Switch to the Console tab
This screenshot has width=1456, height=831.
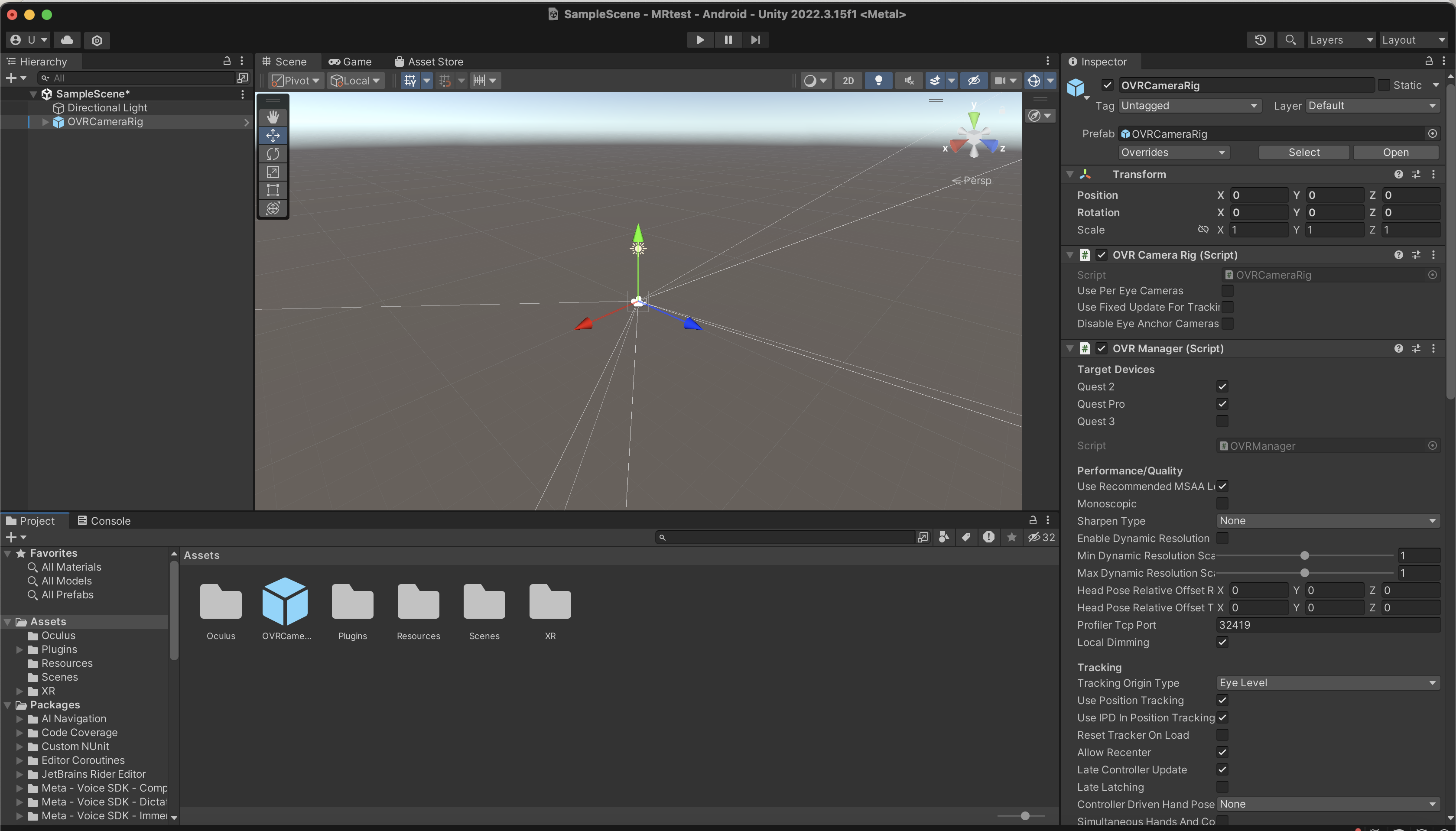pos(105,520)
